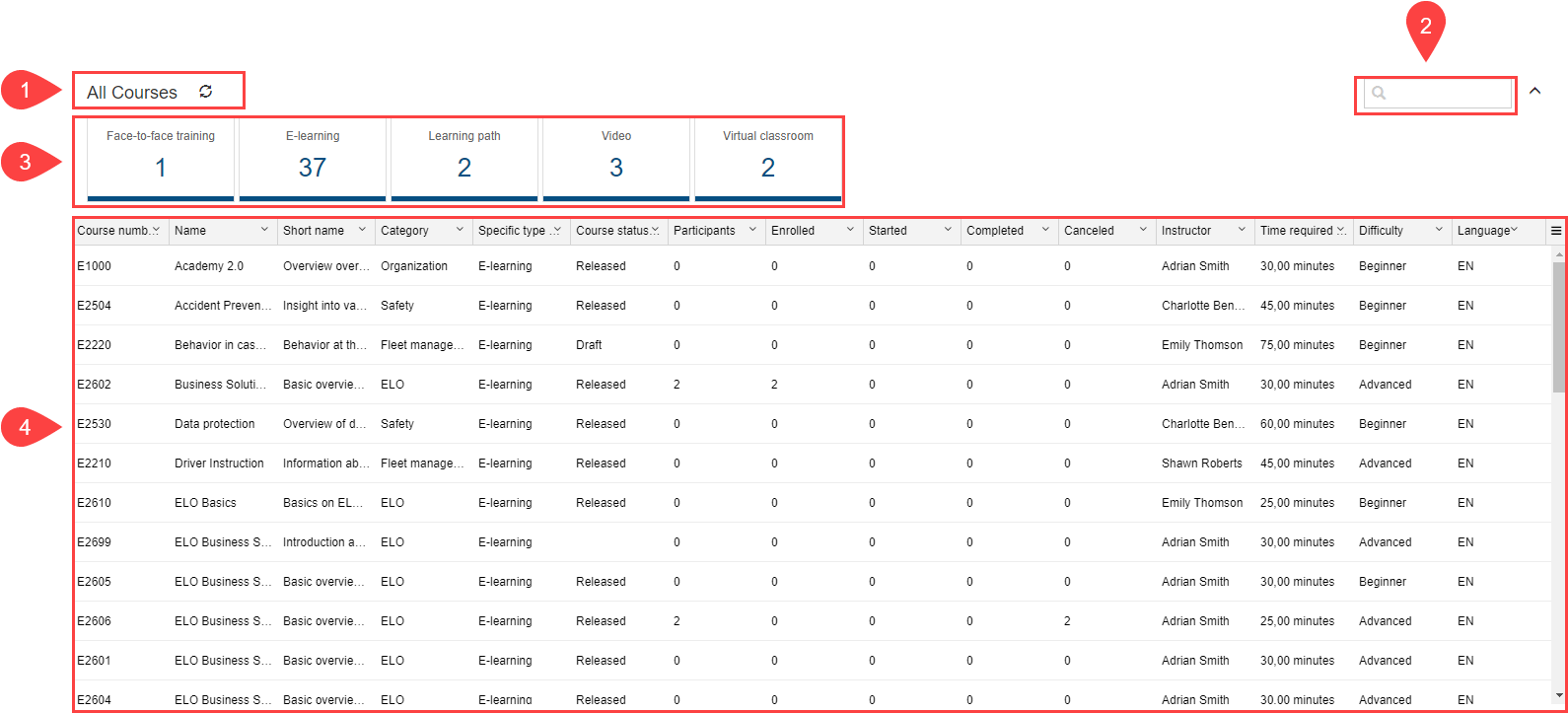Open Enrolled column dropdown arrow
This screenshot has width=1568, height=713.
(x=850, y=230)
